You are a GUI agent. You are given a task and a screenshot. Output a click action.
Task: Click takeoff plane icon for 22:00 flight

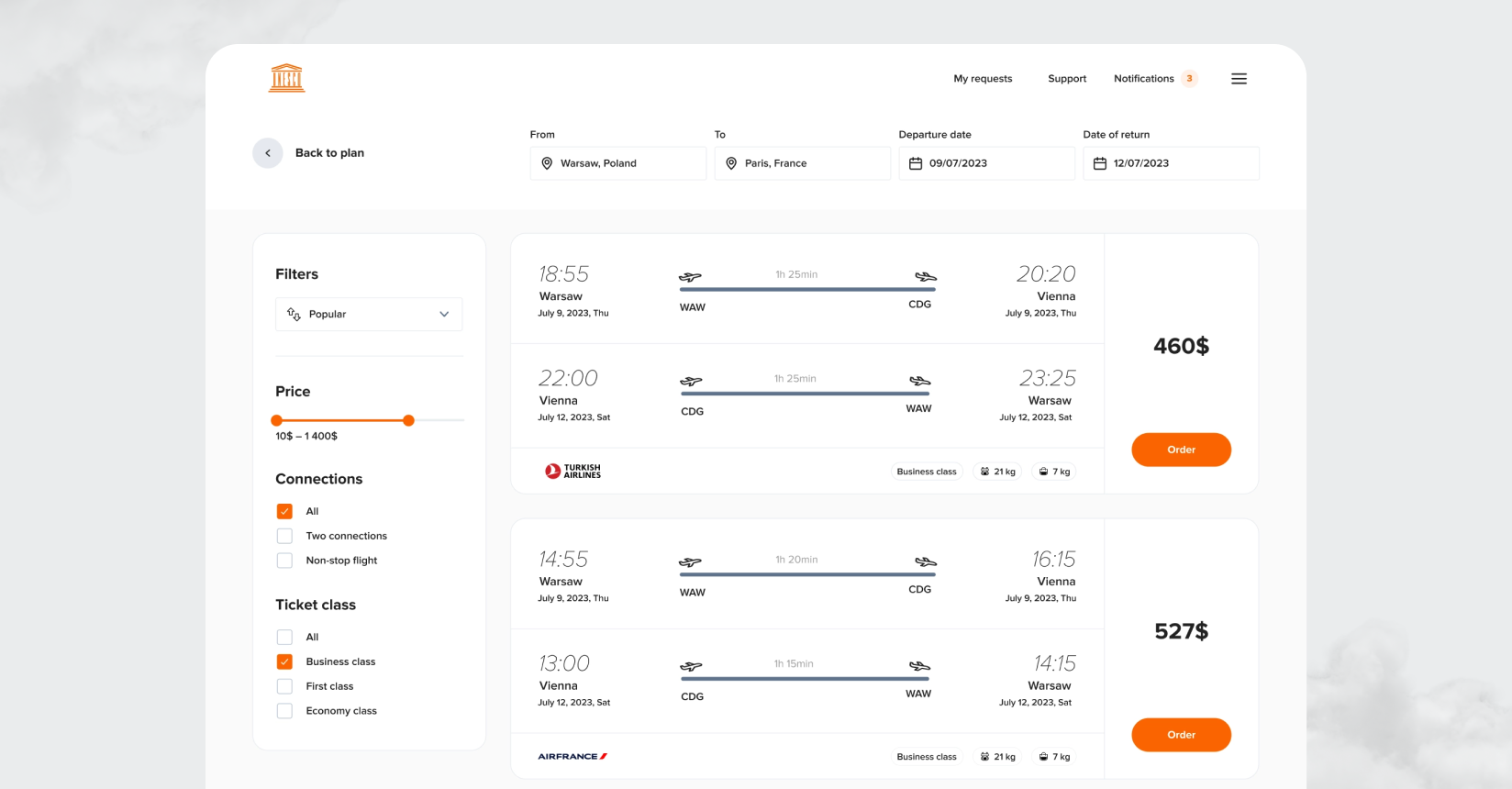click(x=691, y=381)
